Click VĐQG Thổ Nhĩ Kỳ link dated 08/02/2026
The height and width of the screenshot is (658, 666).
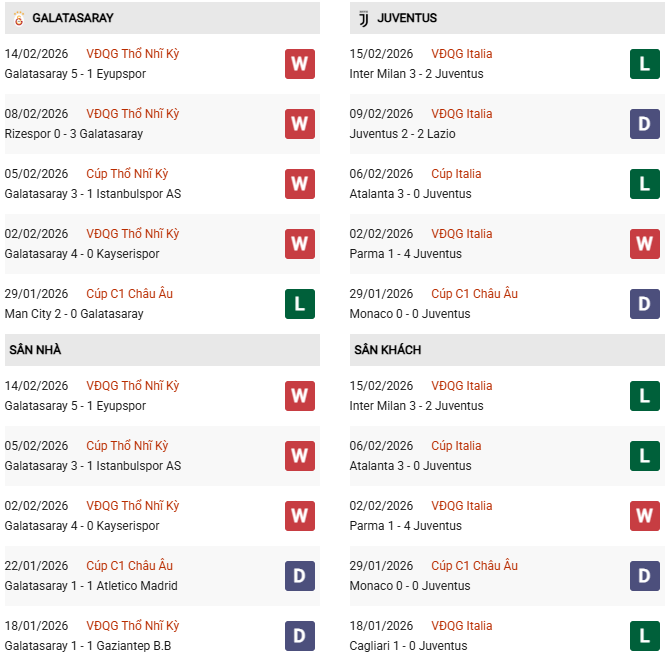coord(133,114)
